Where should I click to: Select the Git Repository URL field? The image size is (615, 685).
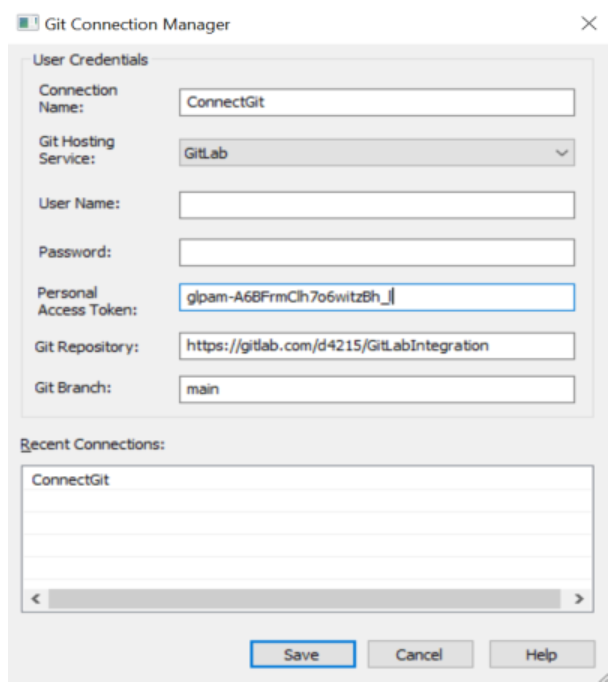pos(377,345)
